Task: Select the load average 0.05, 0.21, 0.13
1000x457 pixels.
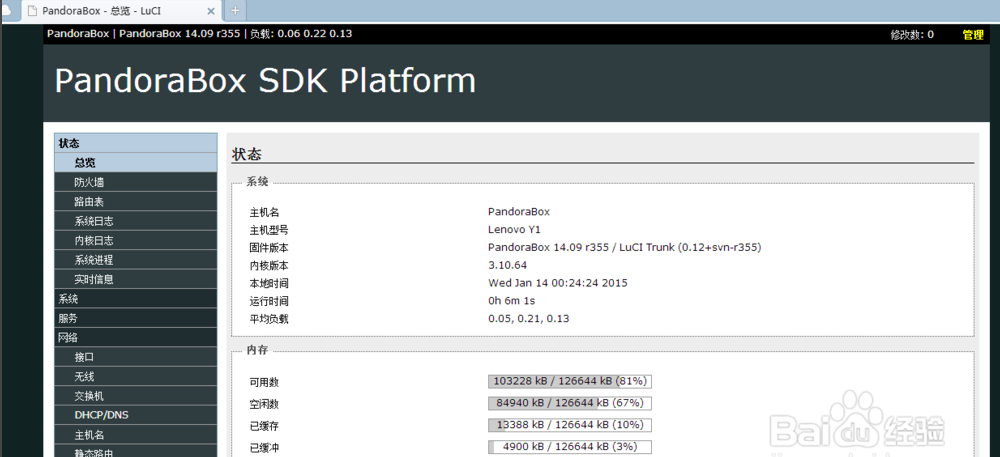Action: point(529,319)
